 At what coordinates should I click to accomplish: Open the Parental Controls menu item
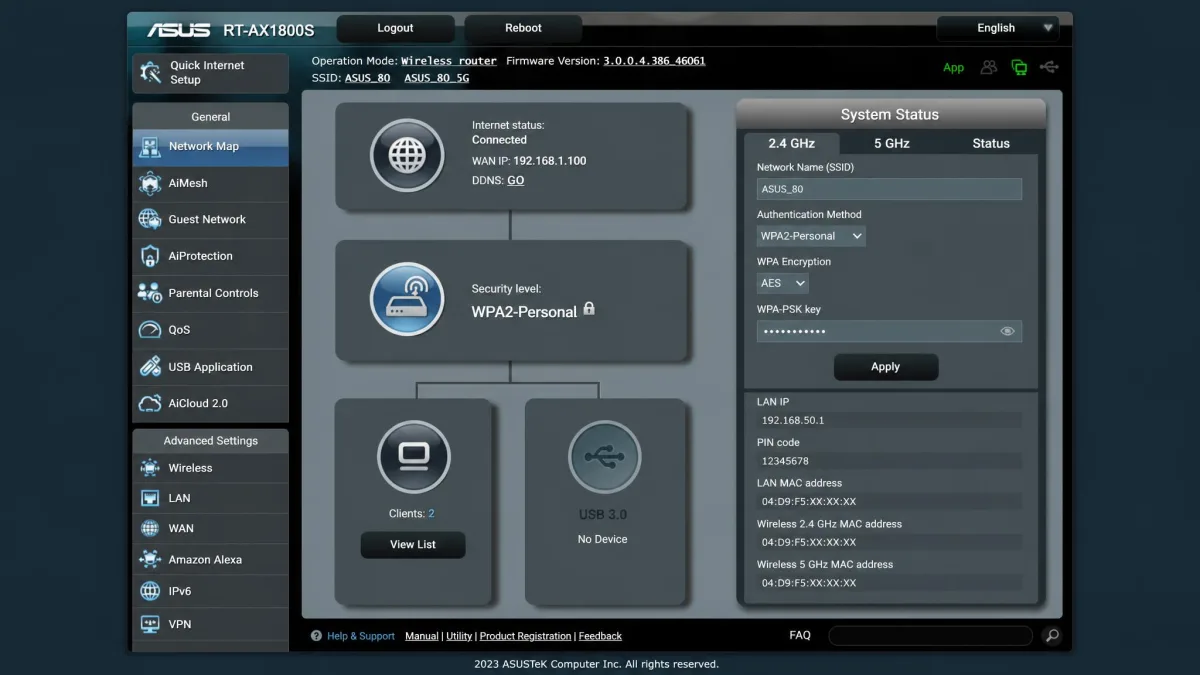(x=210, y=293)
